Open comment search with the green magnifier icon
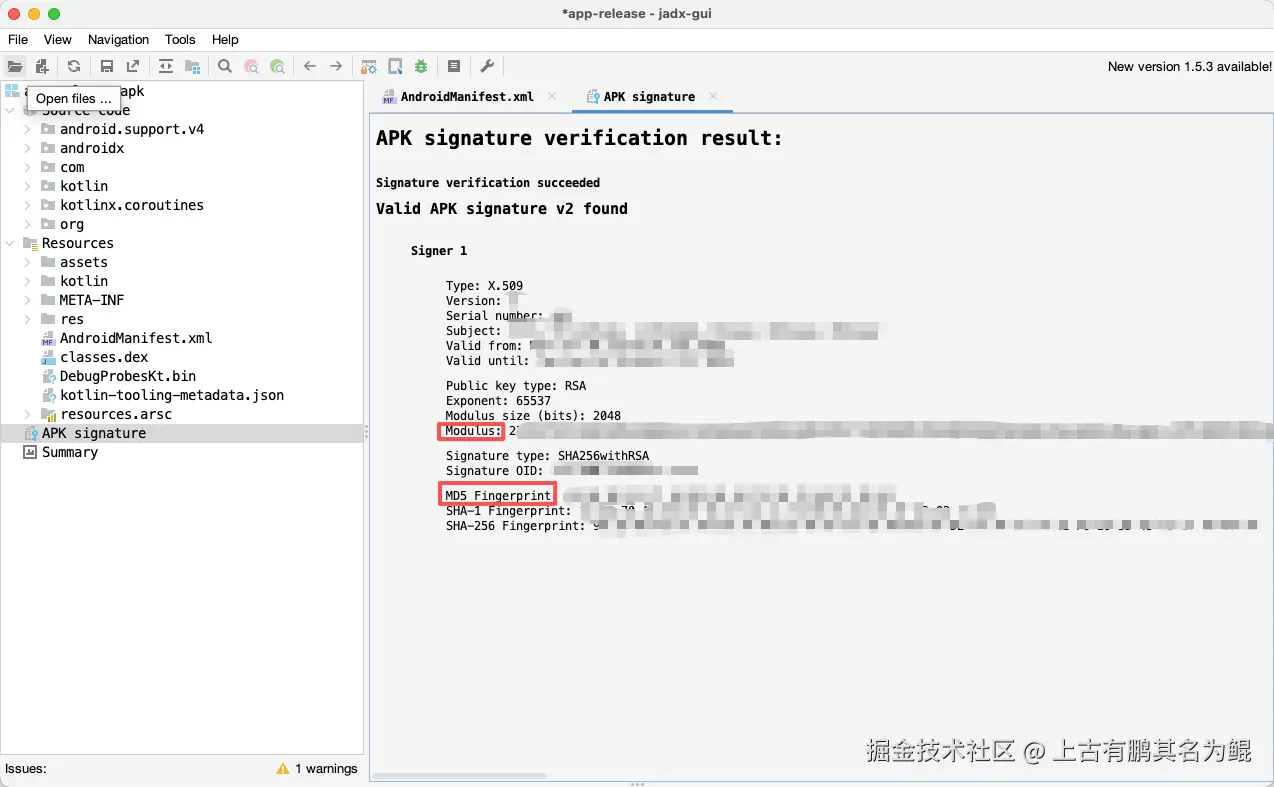1274x787 pixels. (278, 66)
